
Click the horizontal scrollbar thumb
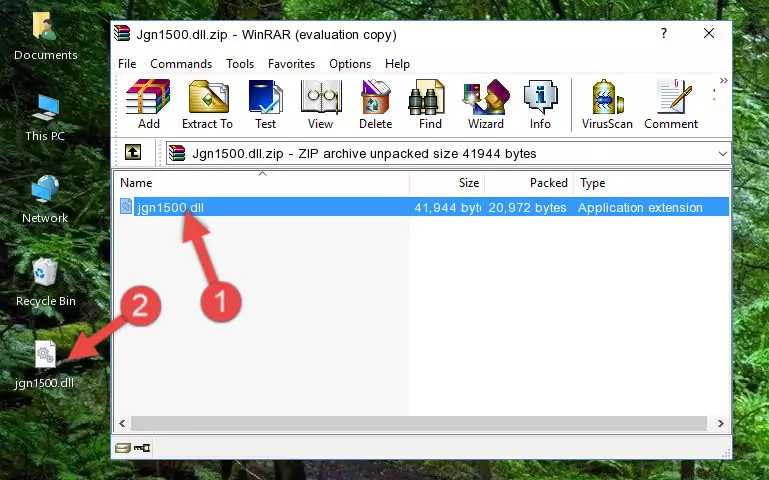click(x=418, y=423)
